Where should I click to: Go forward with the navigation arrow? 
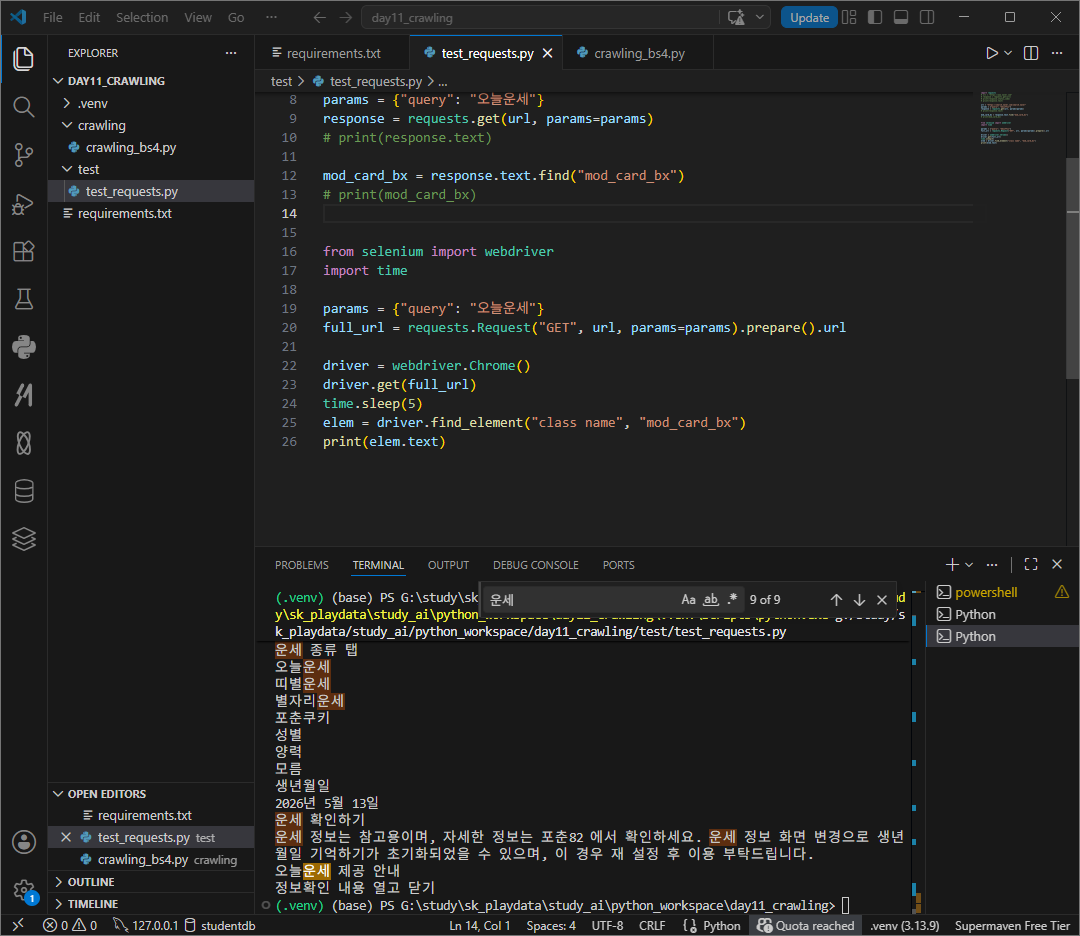(x=346, y=17)
